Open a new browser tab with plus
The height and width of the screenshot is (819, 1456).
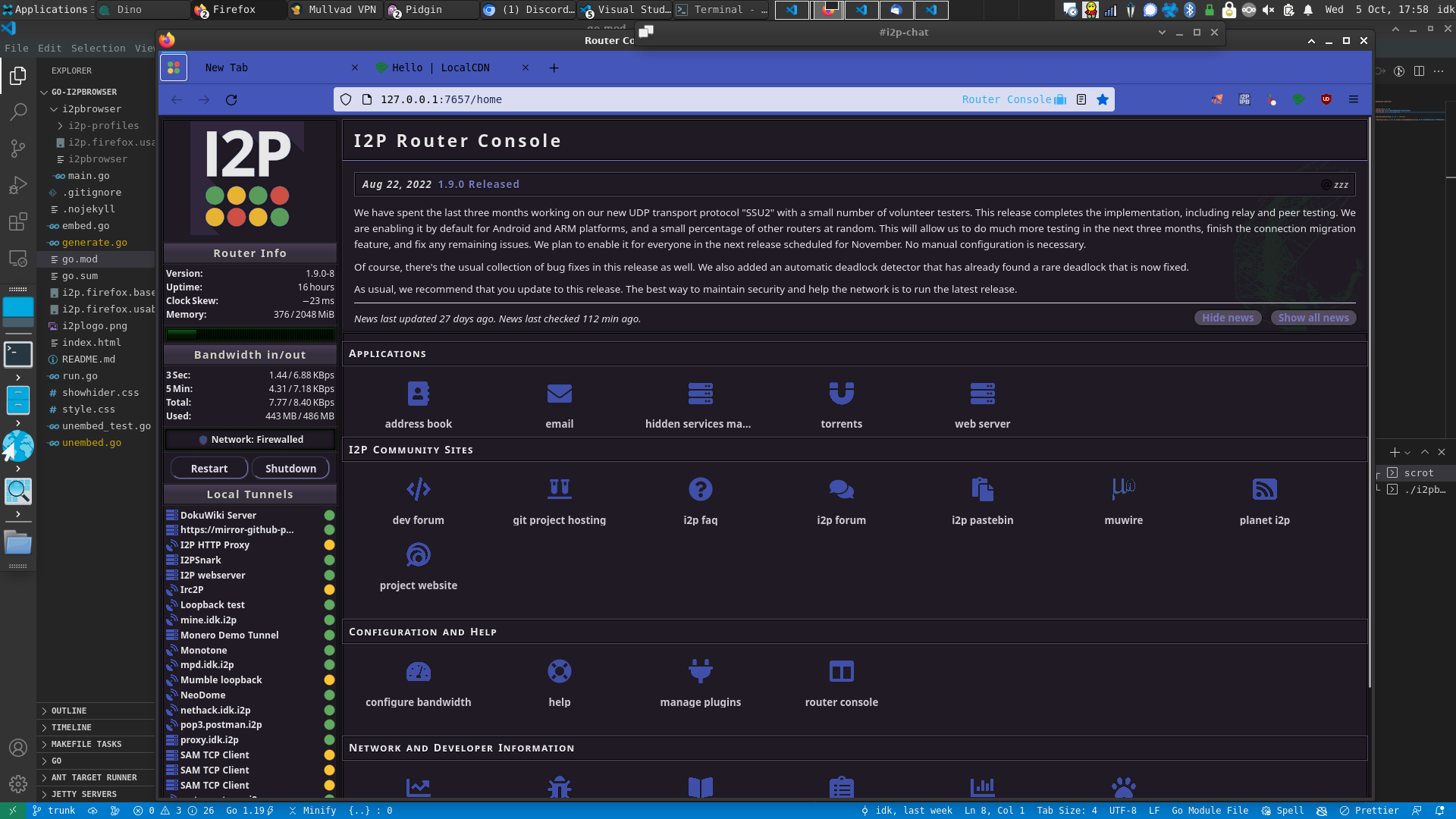[x=554, y=67]
